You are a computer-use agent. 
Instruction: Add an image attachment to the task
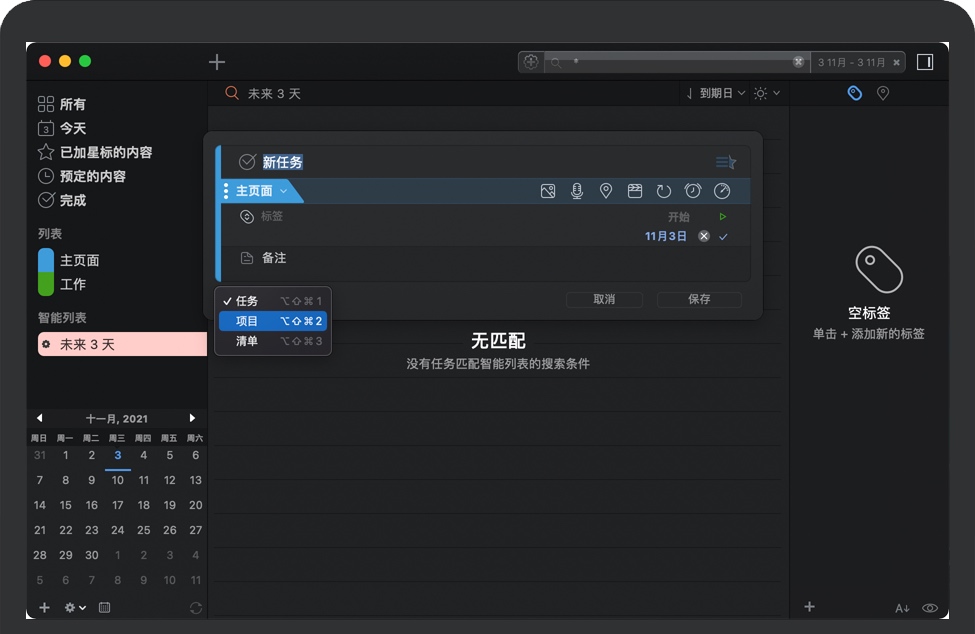[548, 191]
